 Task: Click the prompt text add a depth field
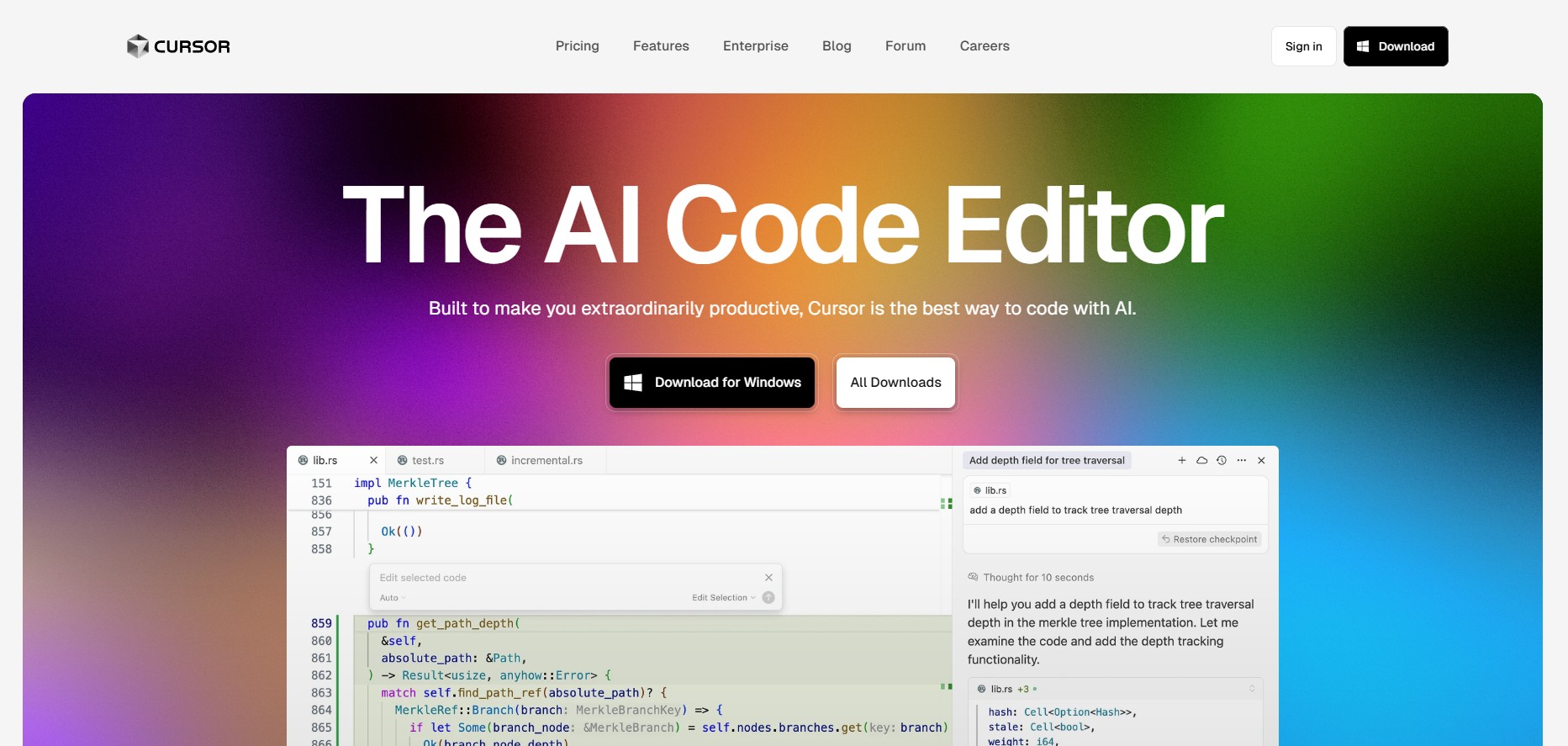click(x=1075, y=511)
